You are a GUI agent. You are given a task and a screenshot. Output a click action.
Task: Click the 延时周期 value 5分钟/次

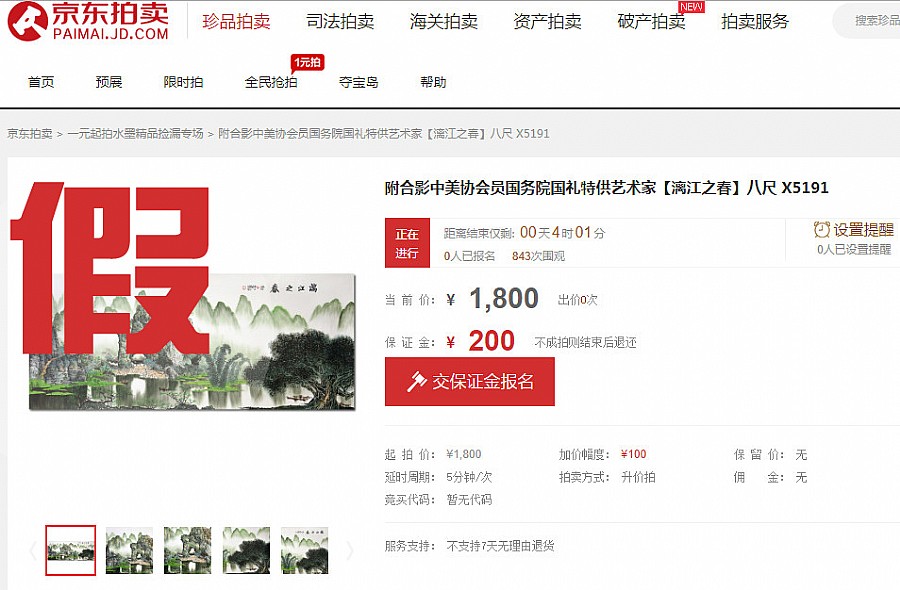[469, 477]
